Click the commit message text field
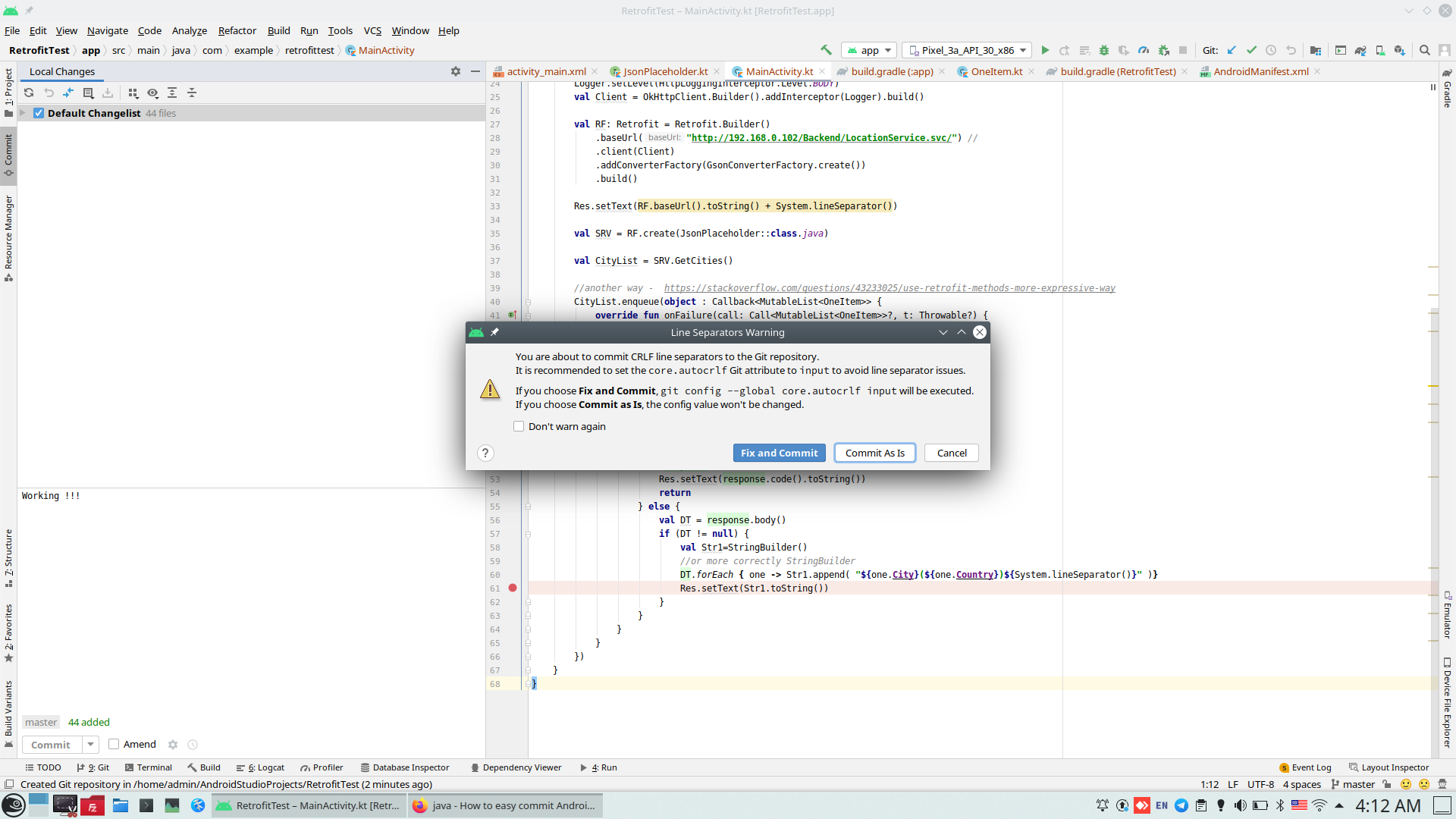The image size is (1456, 819). pyautogui.click(x=250, y=591)
